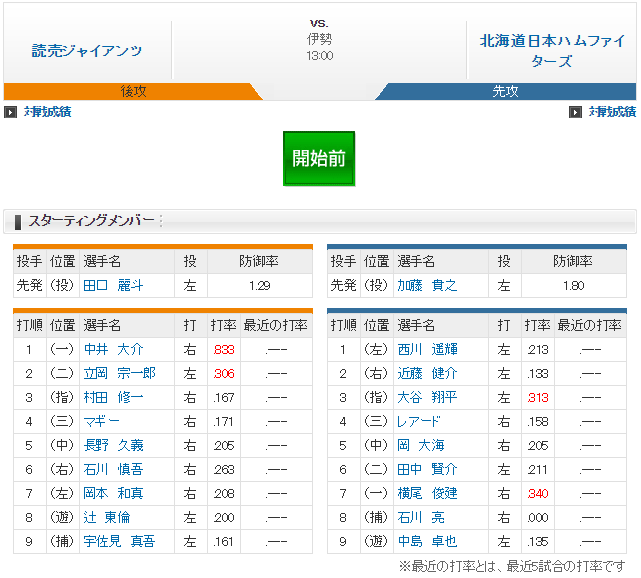Select 中島 卓也 batting average .135
Image resolution: width=641 pixels, height=578 pixels.
(538, 542)
